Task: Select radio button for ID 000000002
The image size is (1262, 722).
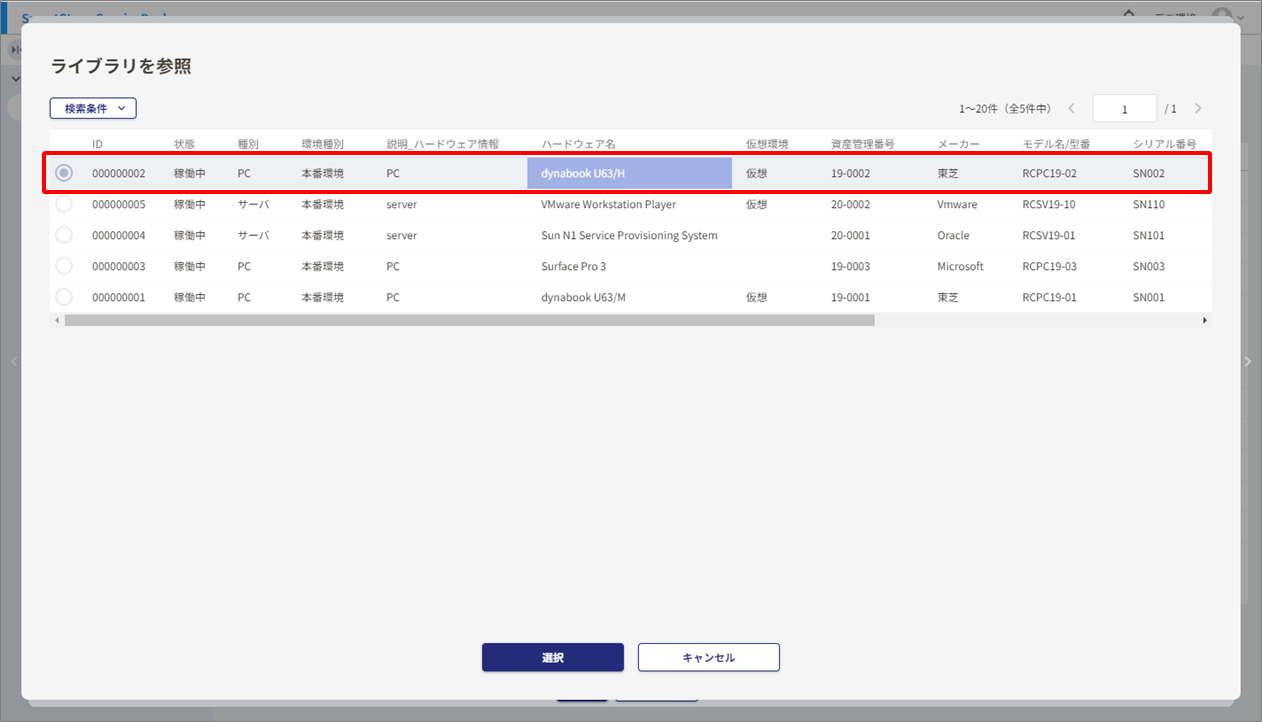Action: coord(64,173)
